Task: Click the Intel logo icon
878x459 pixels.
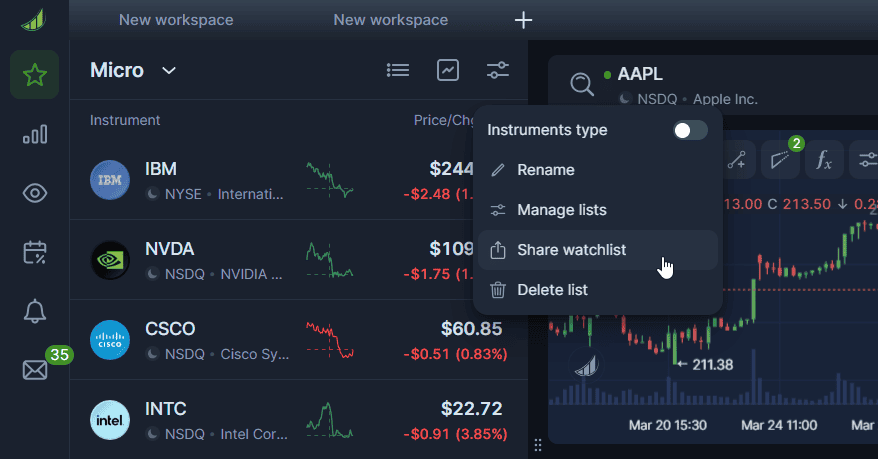Action: pyautogui.click(x=110, y=420)
